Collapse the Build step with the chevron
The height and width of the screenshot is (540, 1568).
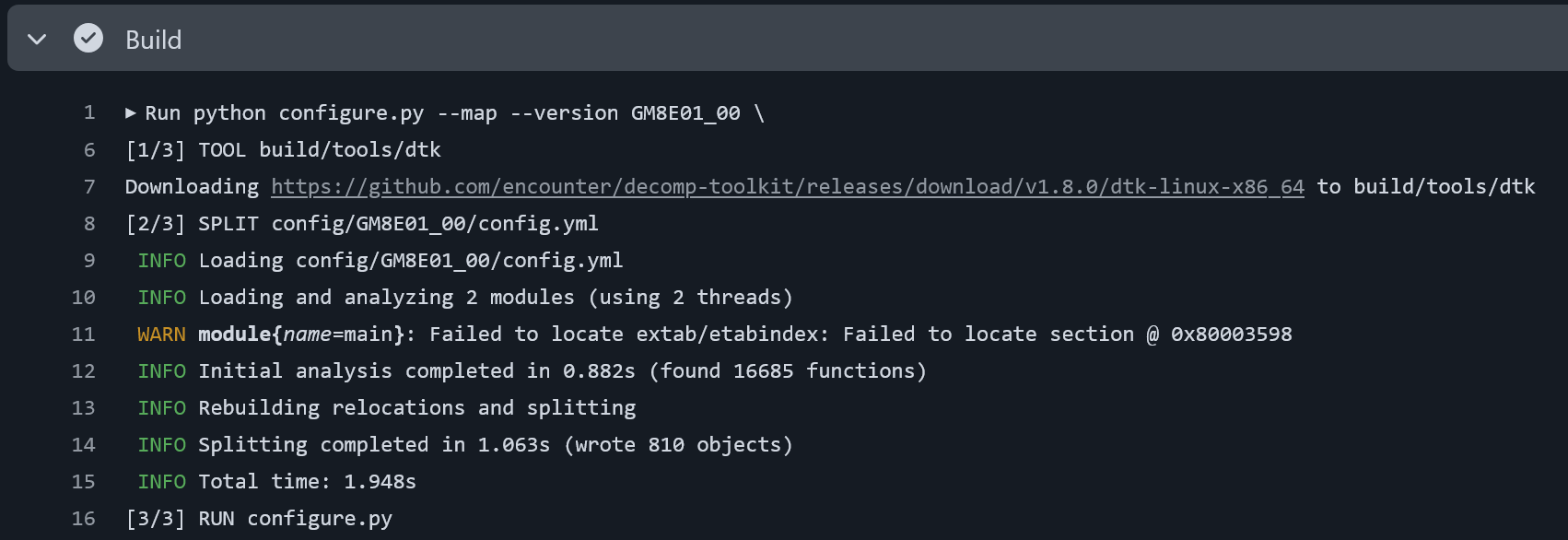(37, 40)
